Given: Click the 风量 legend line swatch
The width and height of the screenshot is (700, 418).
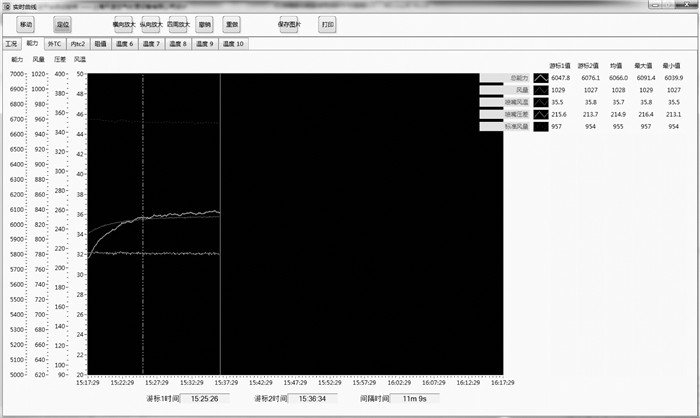Looking at the screenshot, I should pos(541,90).
